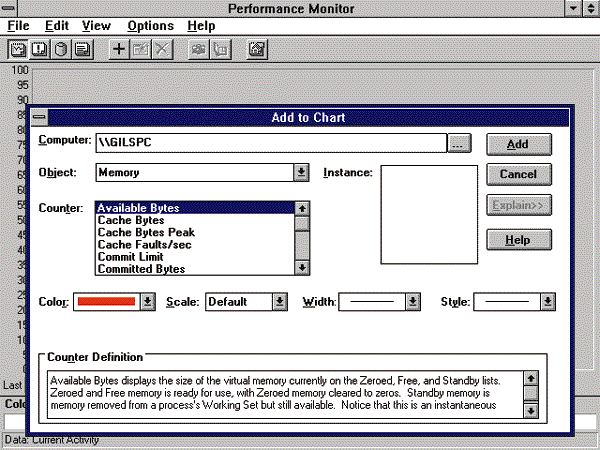Screen dimensions: 600x450
Task: Click the Width line sample field
Action: [x=372, y=302]
